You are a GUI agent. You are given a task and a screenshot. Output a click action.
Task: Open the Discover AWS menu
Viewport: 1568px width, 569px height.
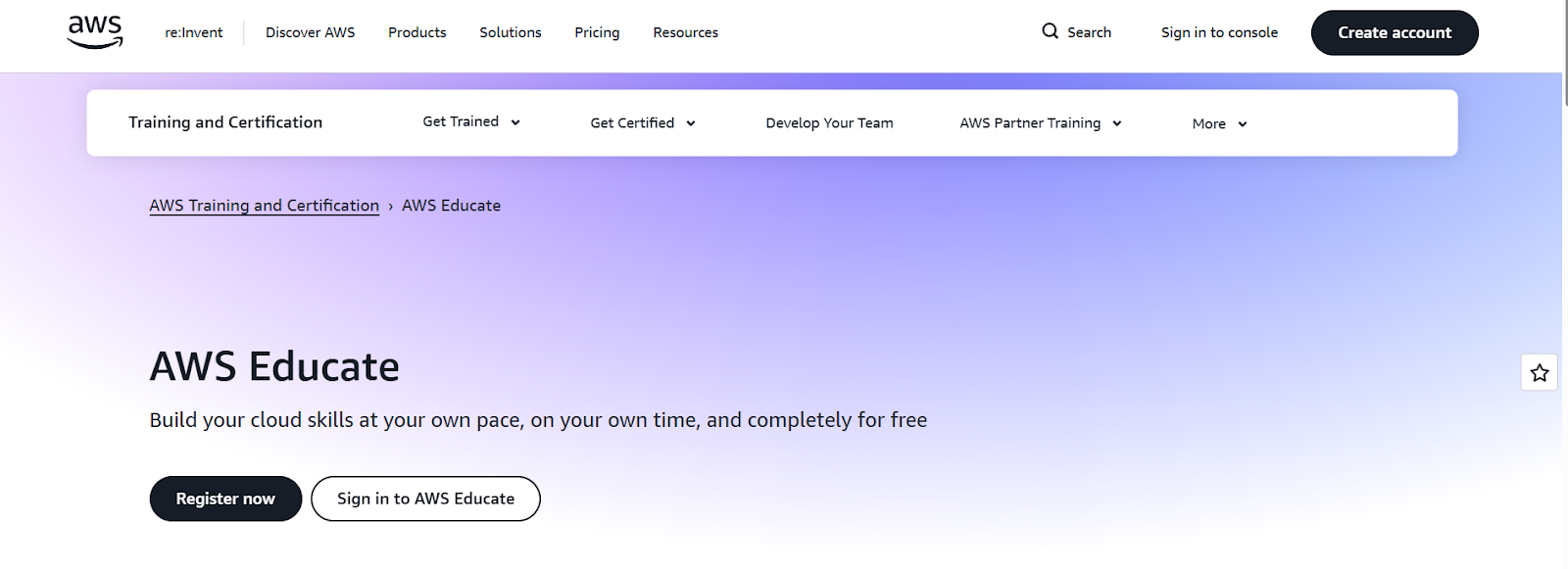pos(311,32)
